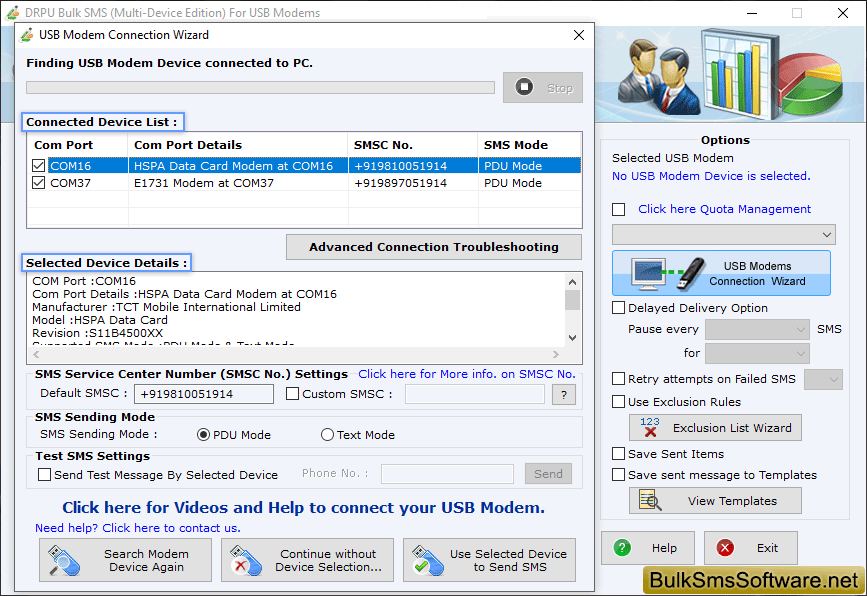Click the Com Port column header
The image size is (867, 596).
tap(78, 145)
